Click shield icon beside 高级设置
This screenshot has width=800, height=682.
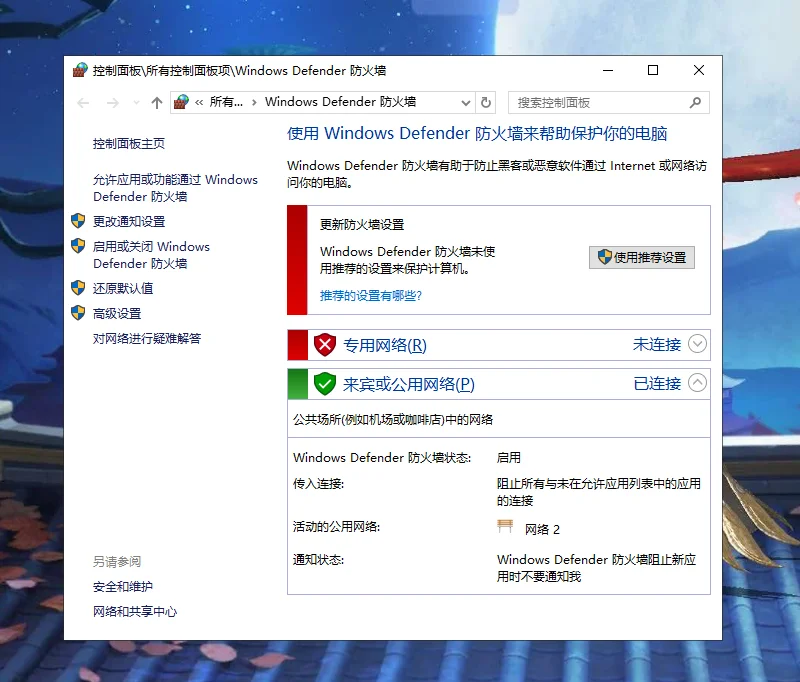(78, 313)
